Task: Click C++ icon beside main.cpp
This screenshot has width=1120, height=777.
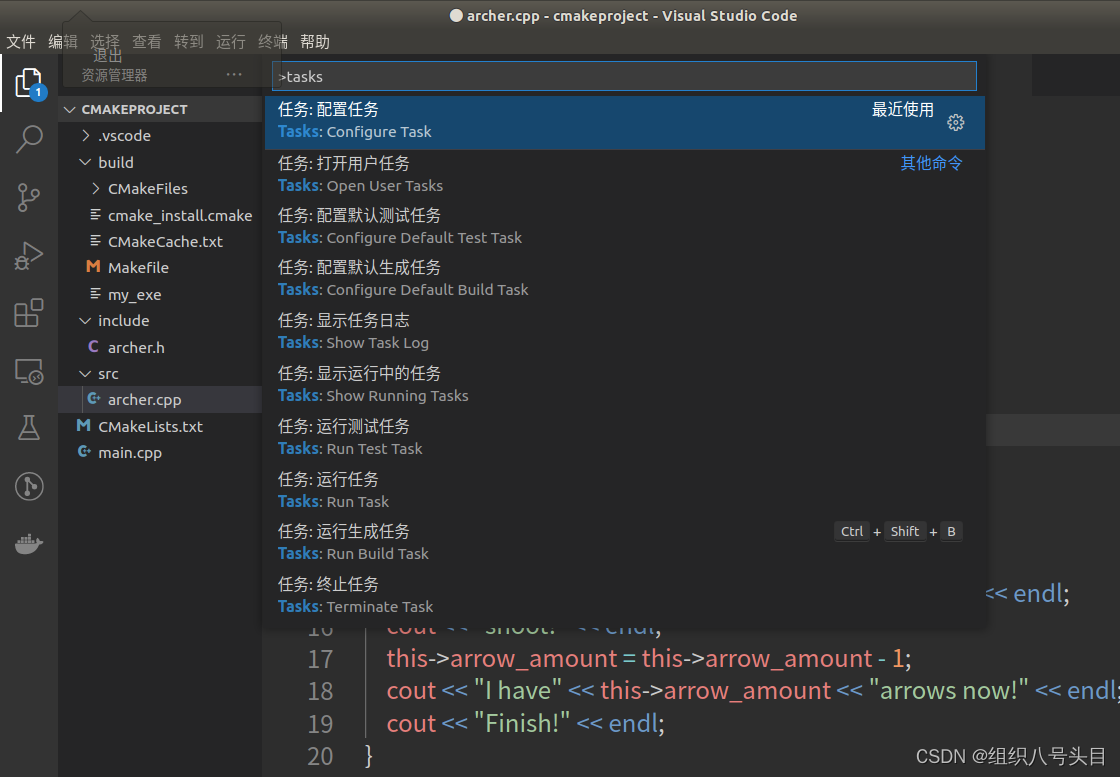Action: [x=84, y=452]
